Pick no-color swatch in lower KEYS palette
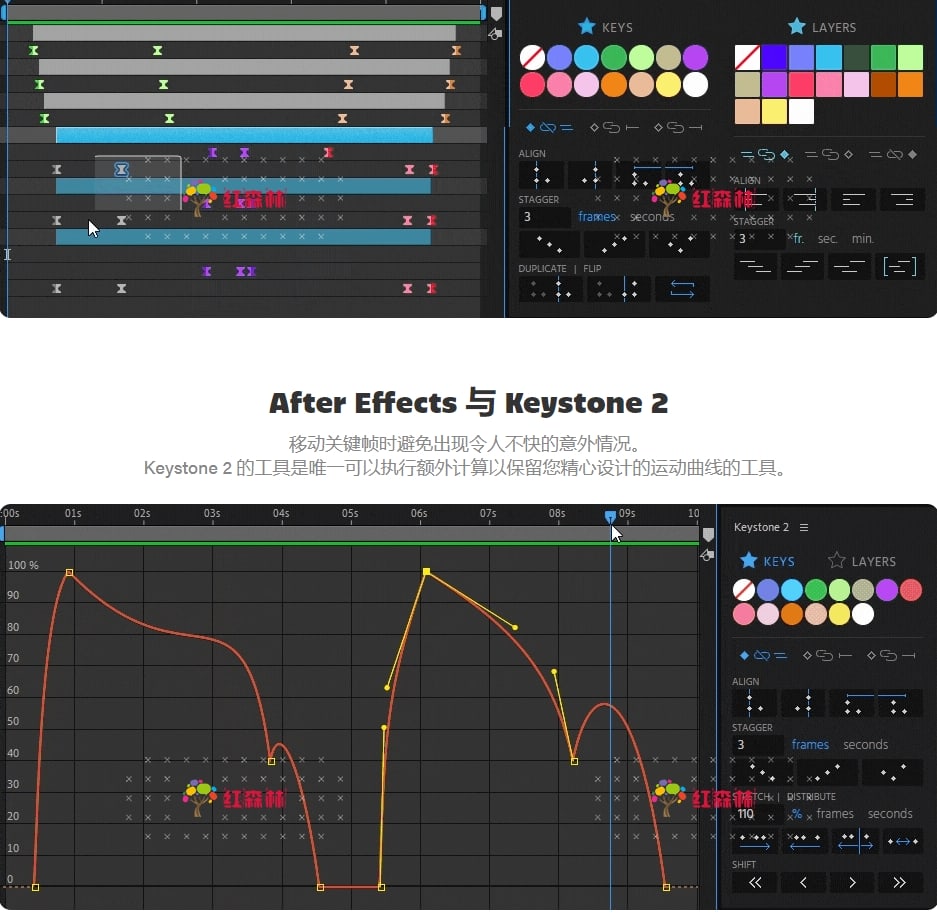This screenshot has height=917, width=937. [x=743, y=590]
